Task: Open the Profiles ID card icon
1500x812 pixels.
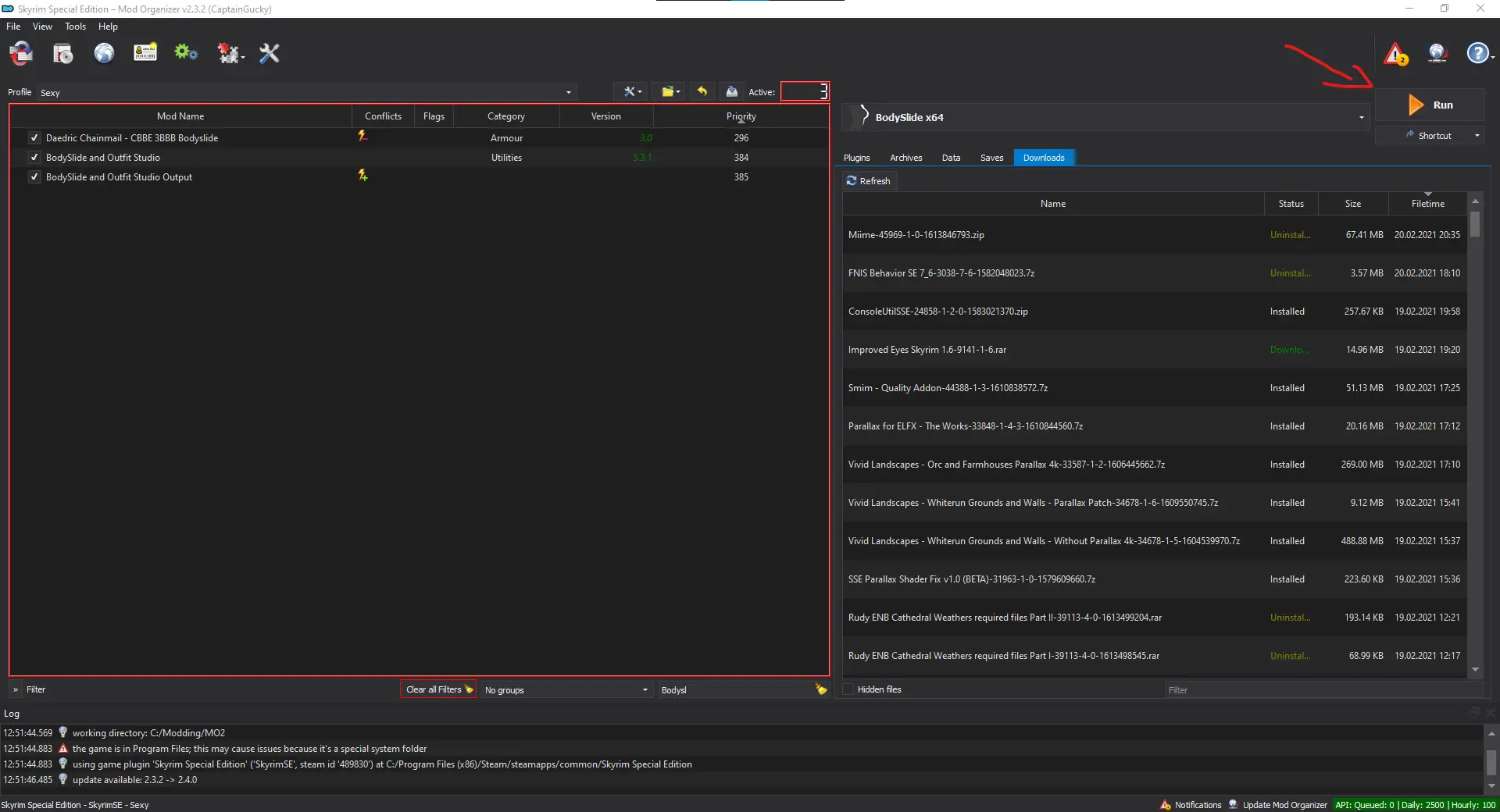Action: point(145,53)
